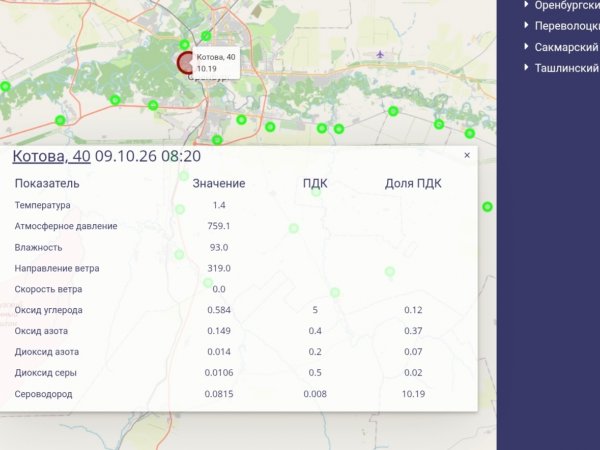Expand the Оренбургский district
Image resolution: width=600 pixels, height=450 pixels.
[x=527, y=5]
